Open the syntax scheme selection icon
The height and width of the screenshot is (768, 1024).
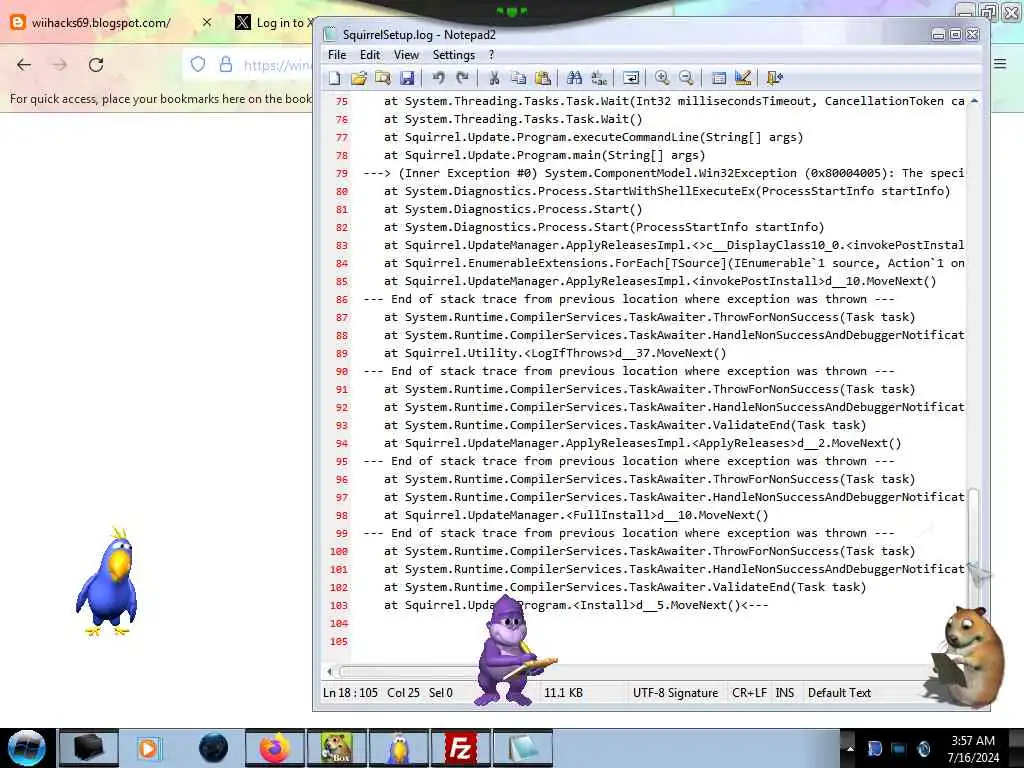(718, 78)
